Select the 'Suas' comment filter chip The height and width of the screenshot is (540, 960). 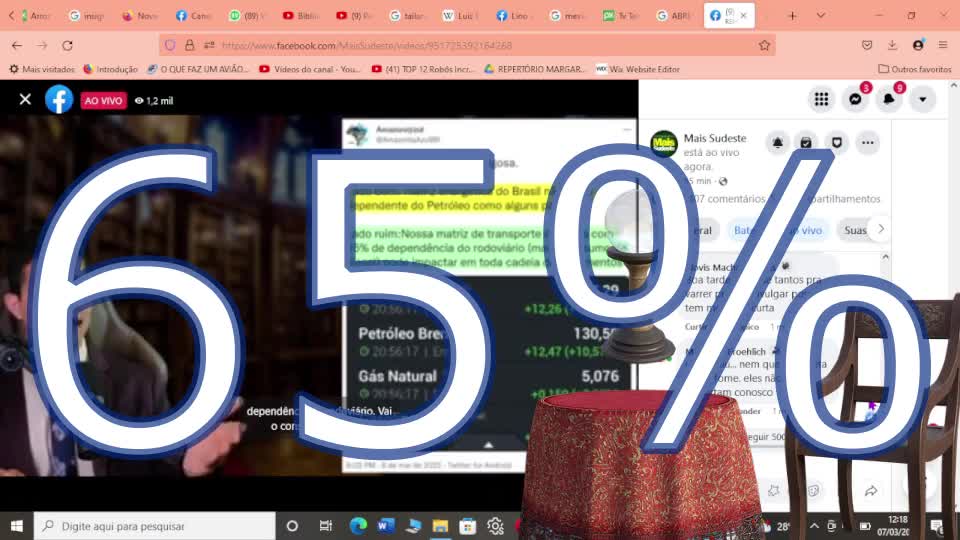coord(855,230)
